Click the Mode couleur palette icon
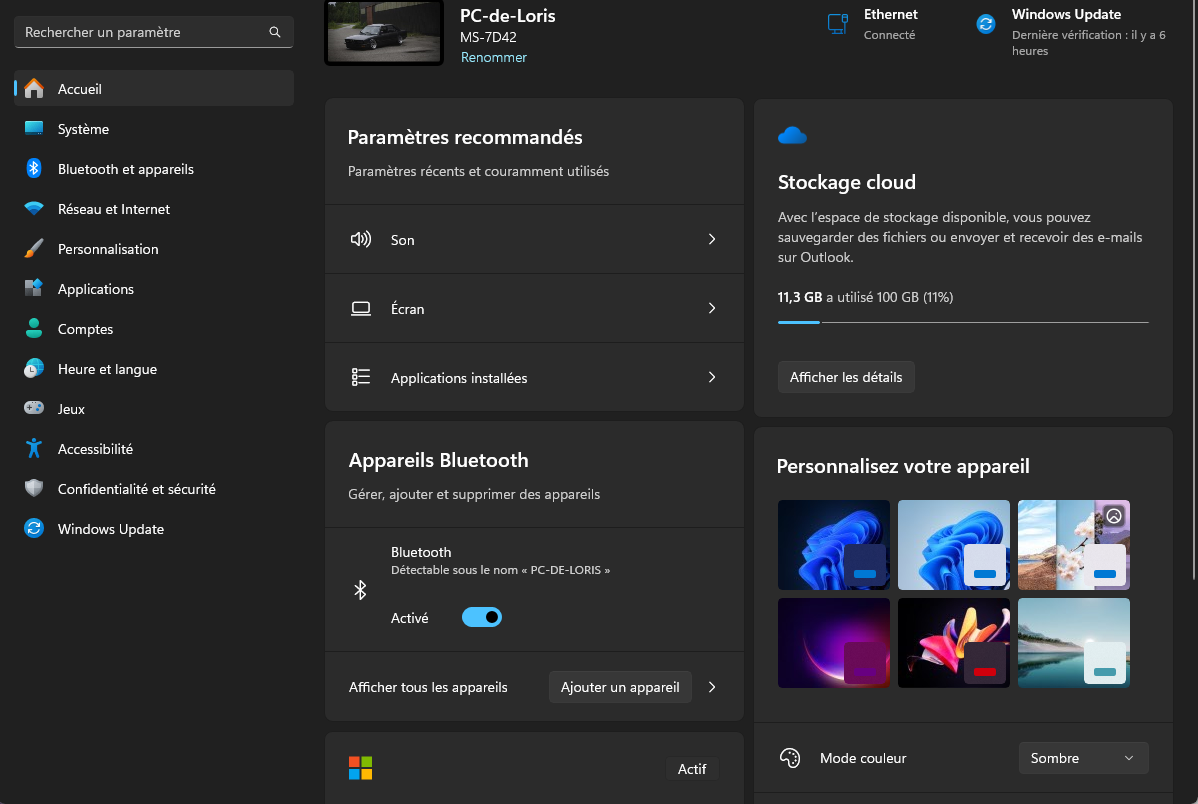The image size is (1198, 804). [x=790, y=757]
